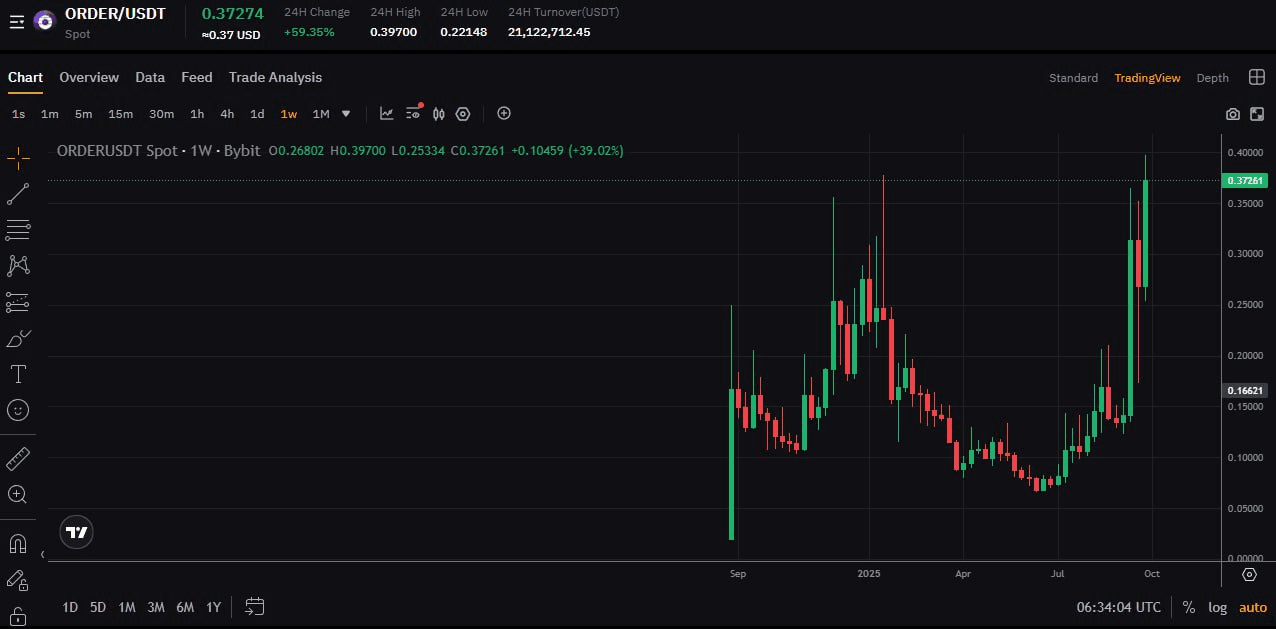Click the TradingView logo on chart
The width and height of the screenshot is (1276, 629).
click(x=76, y=533)
